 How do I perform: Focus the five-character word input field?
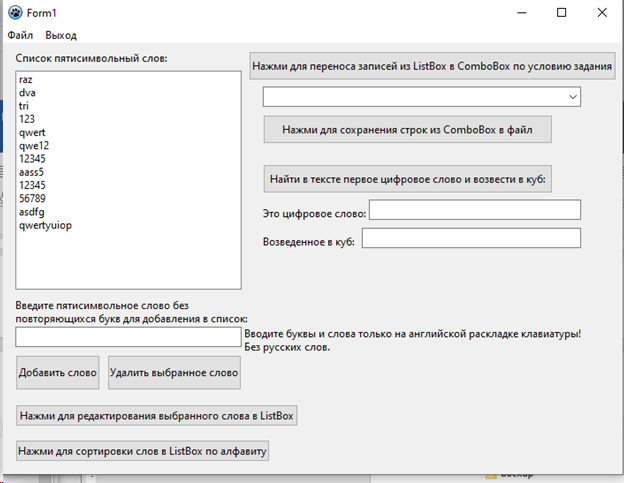(128, 337)
